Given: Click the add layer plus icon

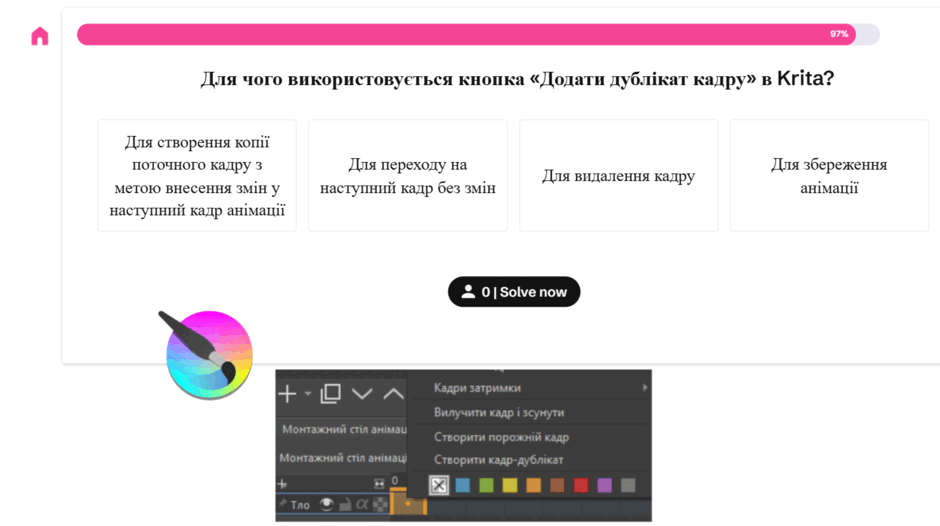Looking at the screenshot, I should point(287,394).
